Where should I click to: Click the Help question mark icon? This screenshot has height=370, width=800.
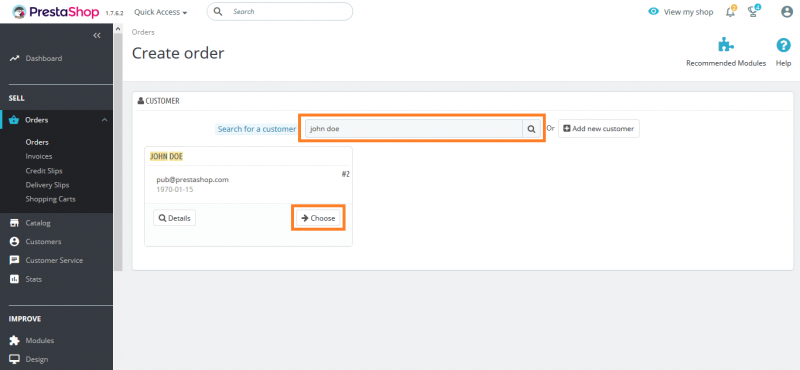[783, 45]
